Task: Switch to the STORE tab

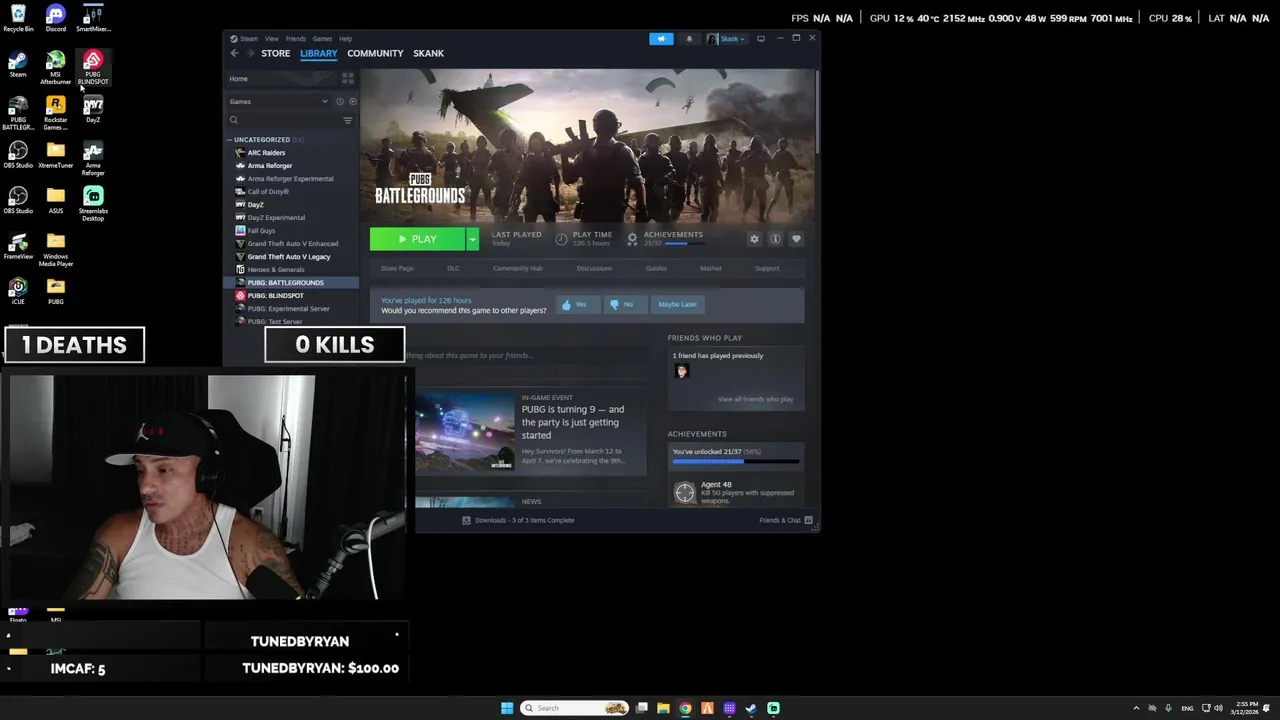Action: 275,53
